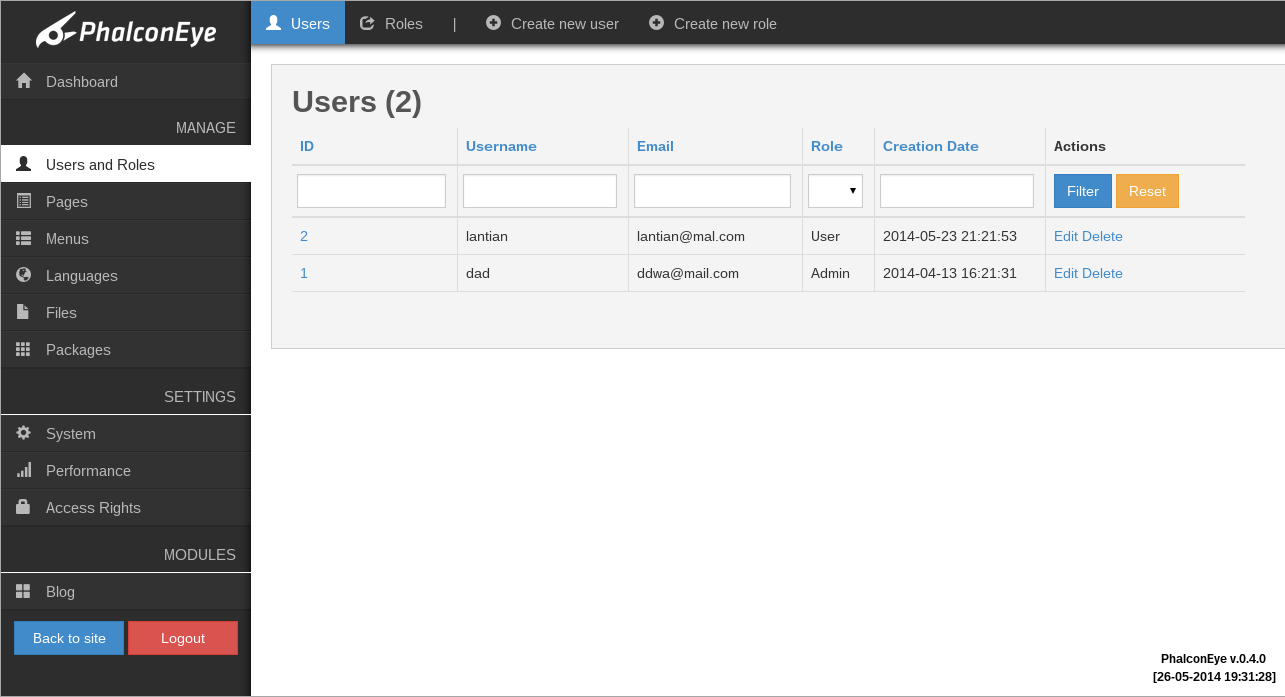Click the System gear icon
Screen dimensions: 1285x697
(x=24, y=433)
